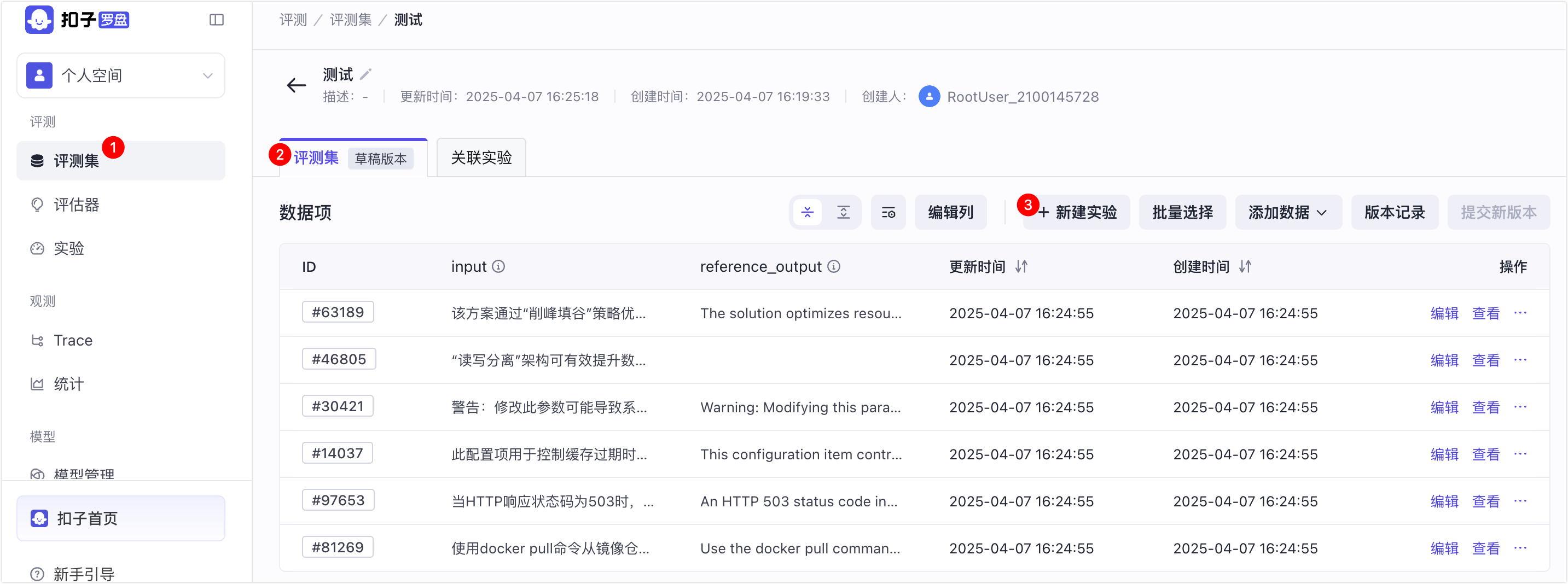This screenshot has width=1568, height=584.
Task: Select the compact row height icon
Action: point(807,212)
